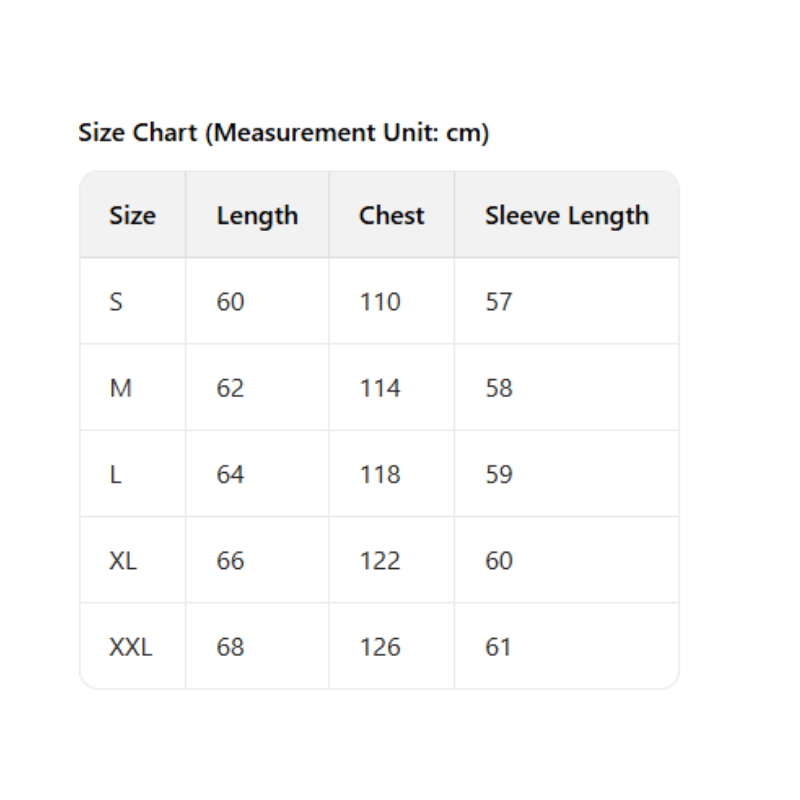Select the length value 64

(230, 475)
